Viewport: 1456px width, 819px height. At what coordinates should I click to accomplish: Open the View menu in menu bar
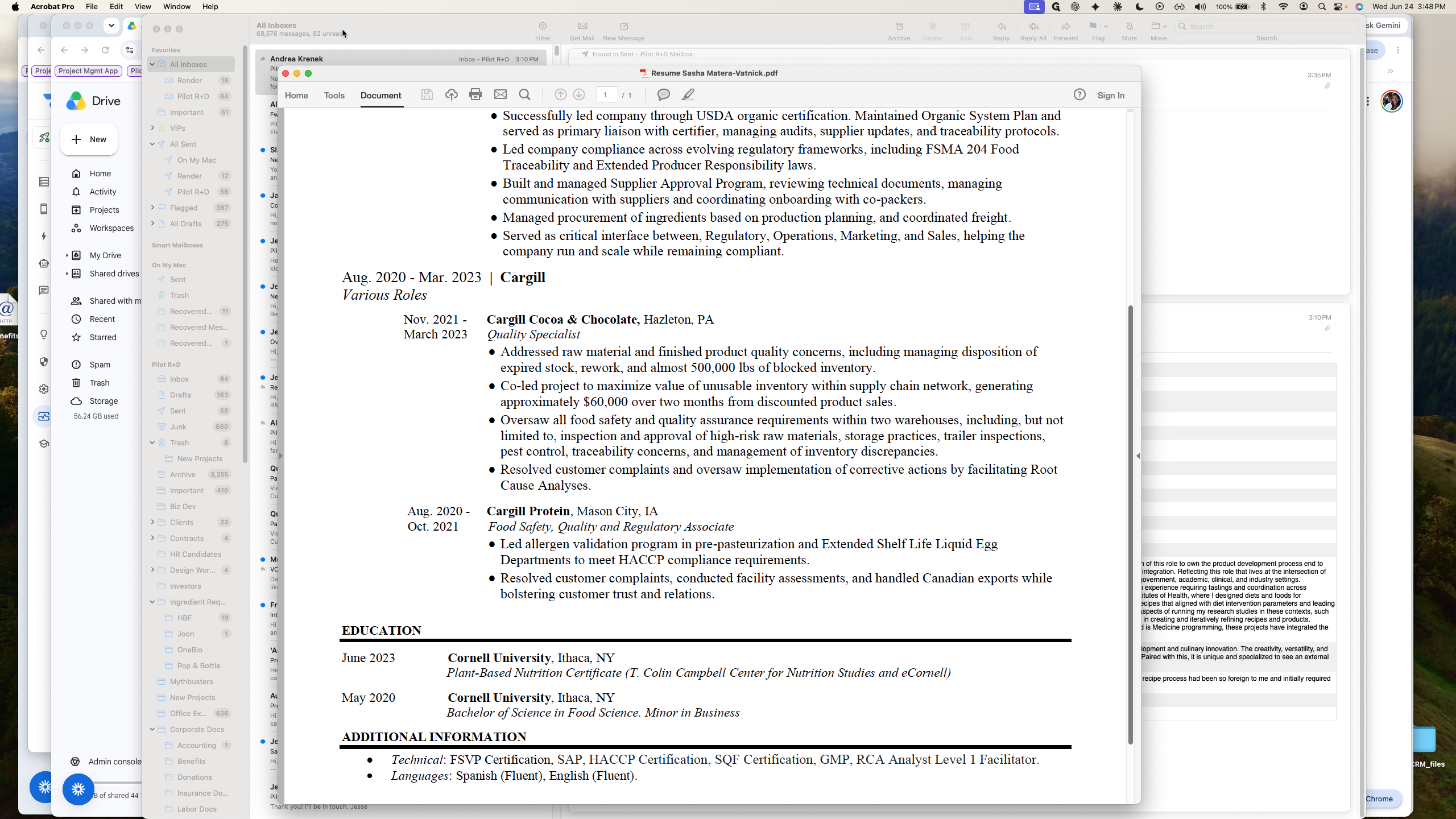[143, 7]
